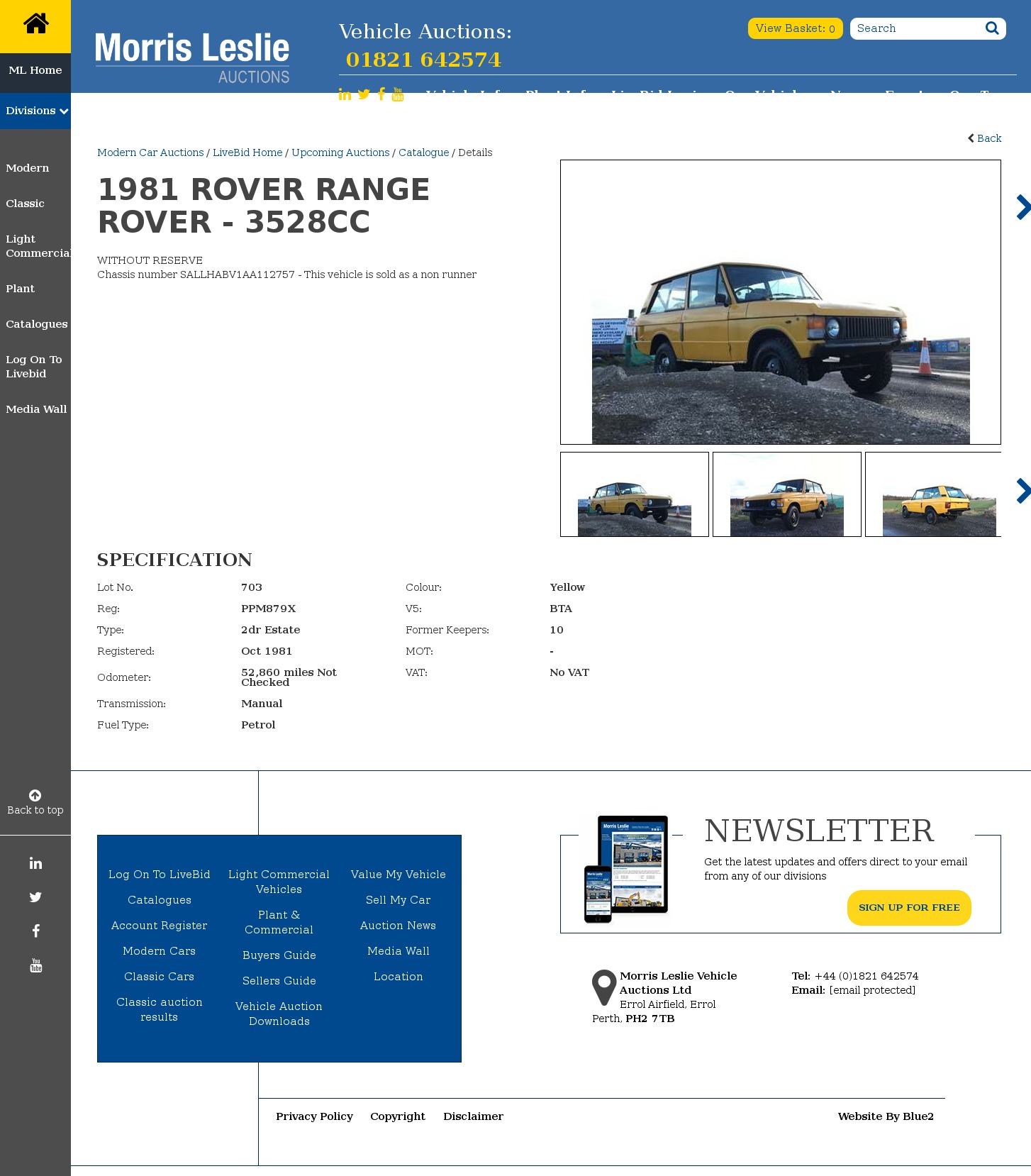
Task: Select first Range Rover thumbnail
Action: [x=635, y=494]
